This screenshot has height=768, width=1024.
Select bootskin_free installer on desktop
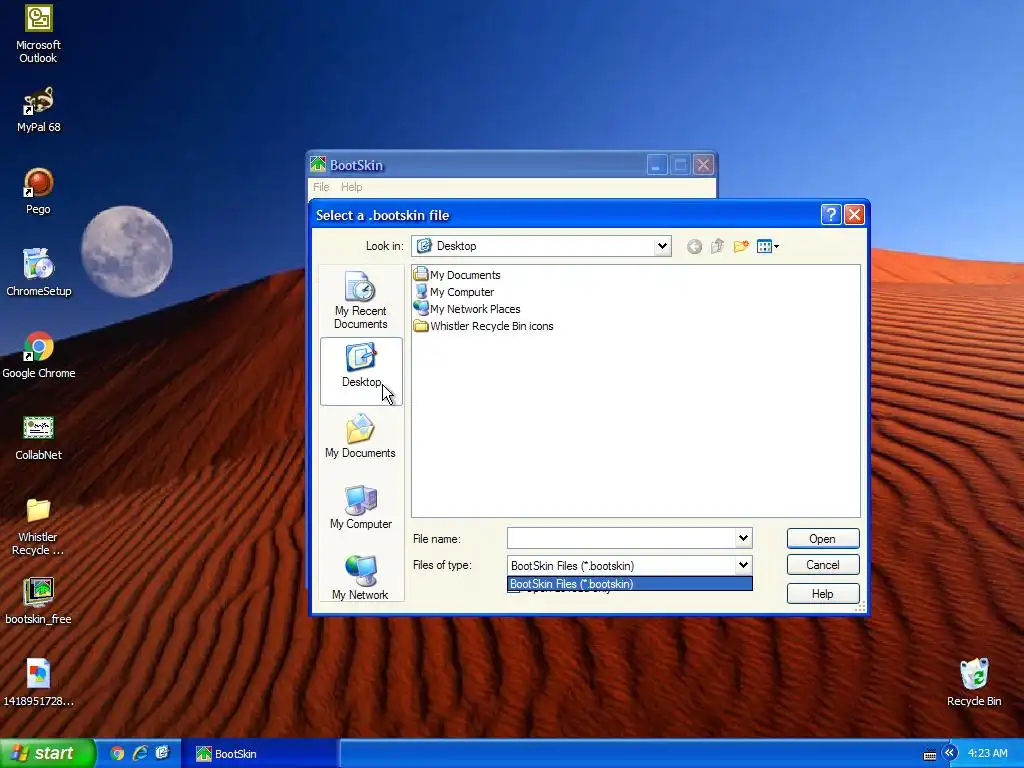click(x=38, y=601)
